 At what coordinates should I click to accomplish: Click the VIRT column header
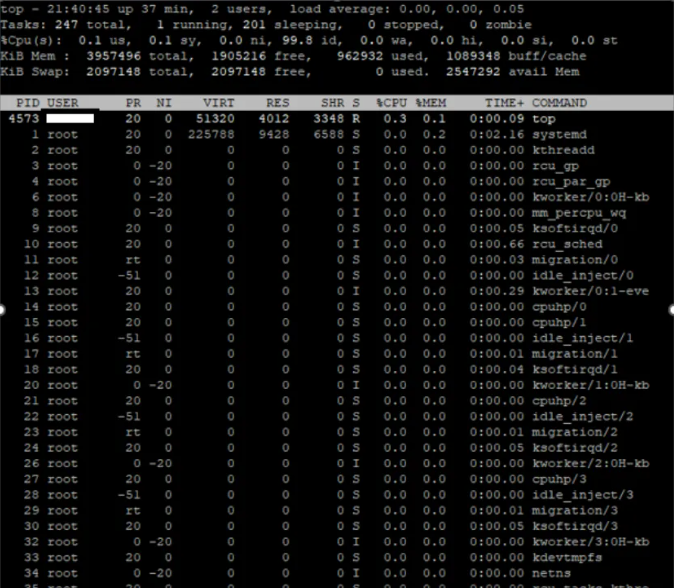(219, 103)
